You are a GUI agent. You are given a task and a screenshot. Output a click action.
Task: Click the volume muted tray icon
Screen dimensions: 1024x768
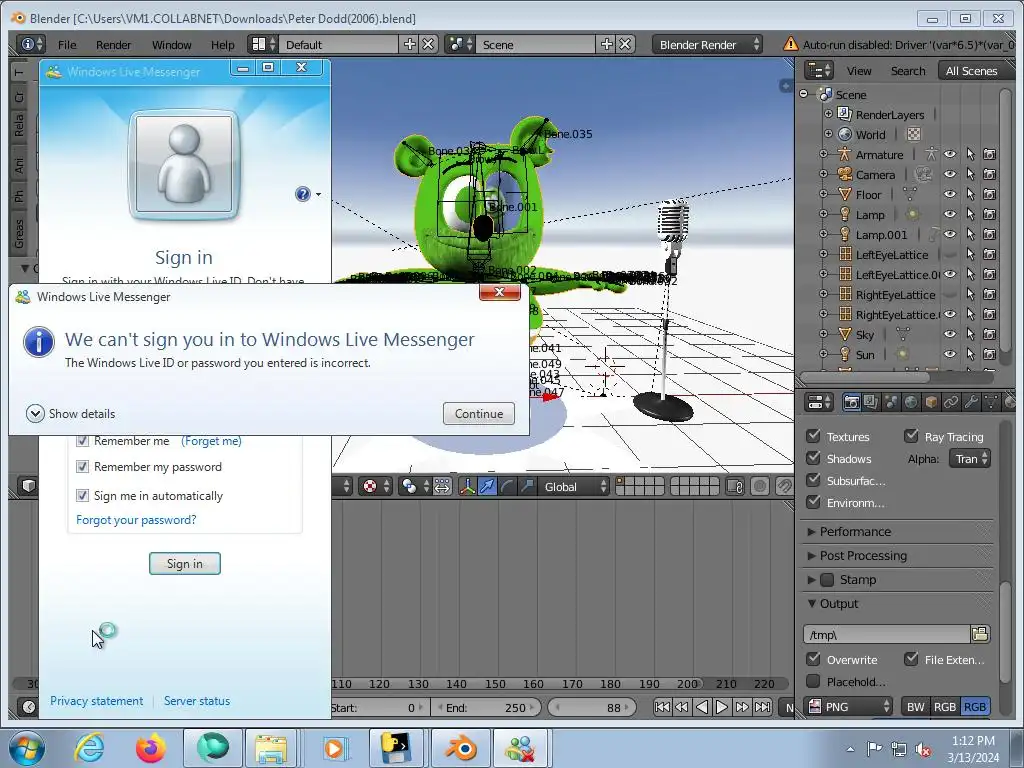point(923,750)
